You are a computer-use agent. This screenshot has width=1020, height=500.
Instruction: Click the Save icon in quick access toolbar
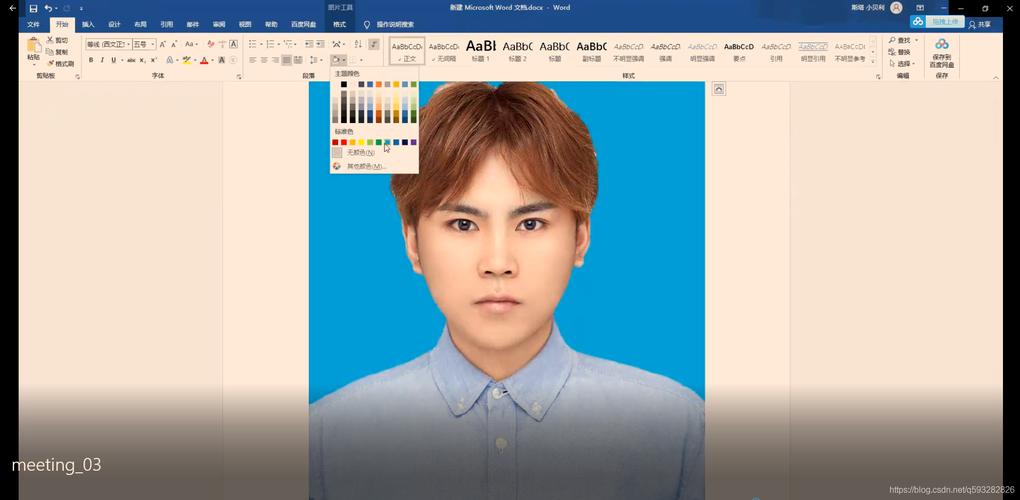[33, 8]
